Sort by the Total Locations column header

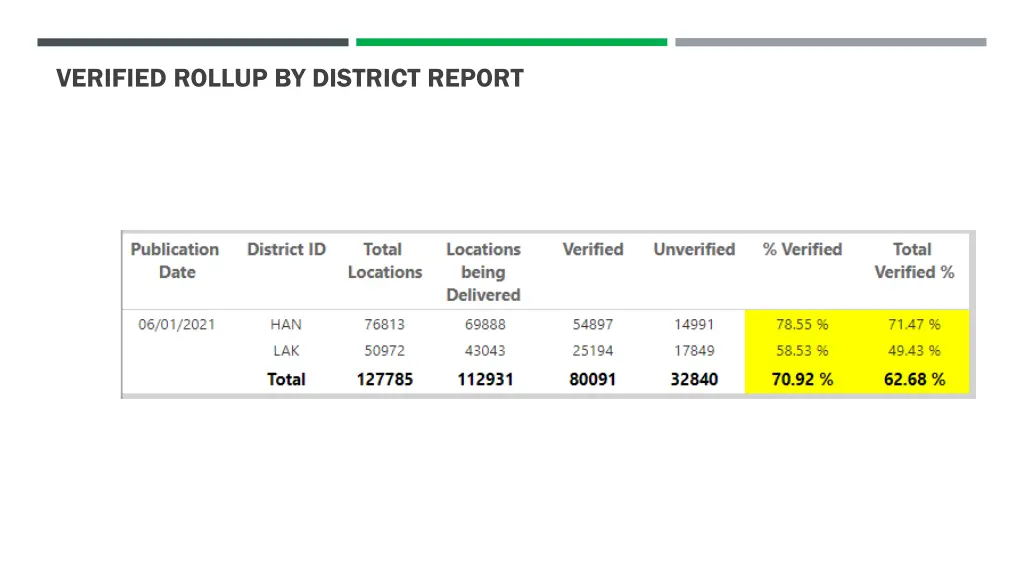(x=384, y=260)
